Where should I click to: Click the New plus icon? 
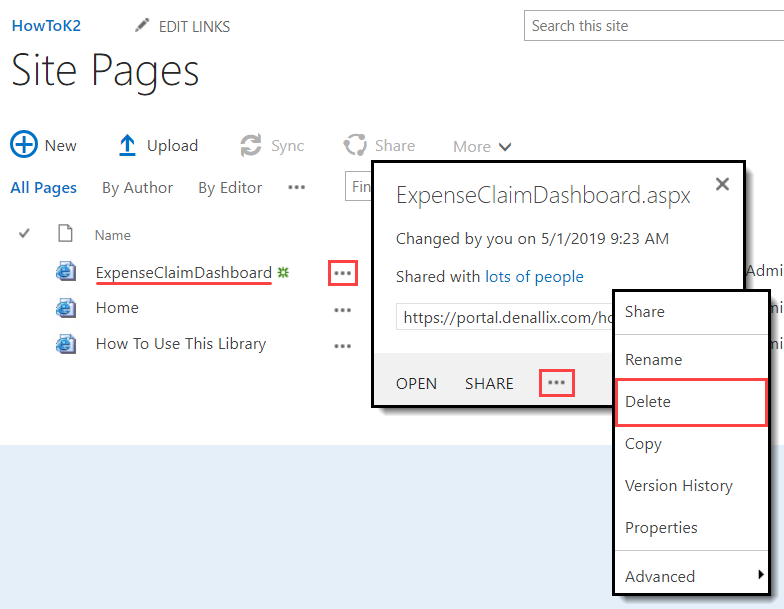[x=24, y=144]
